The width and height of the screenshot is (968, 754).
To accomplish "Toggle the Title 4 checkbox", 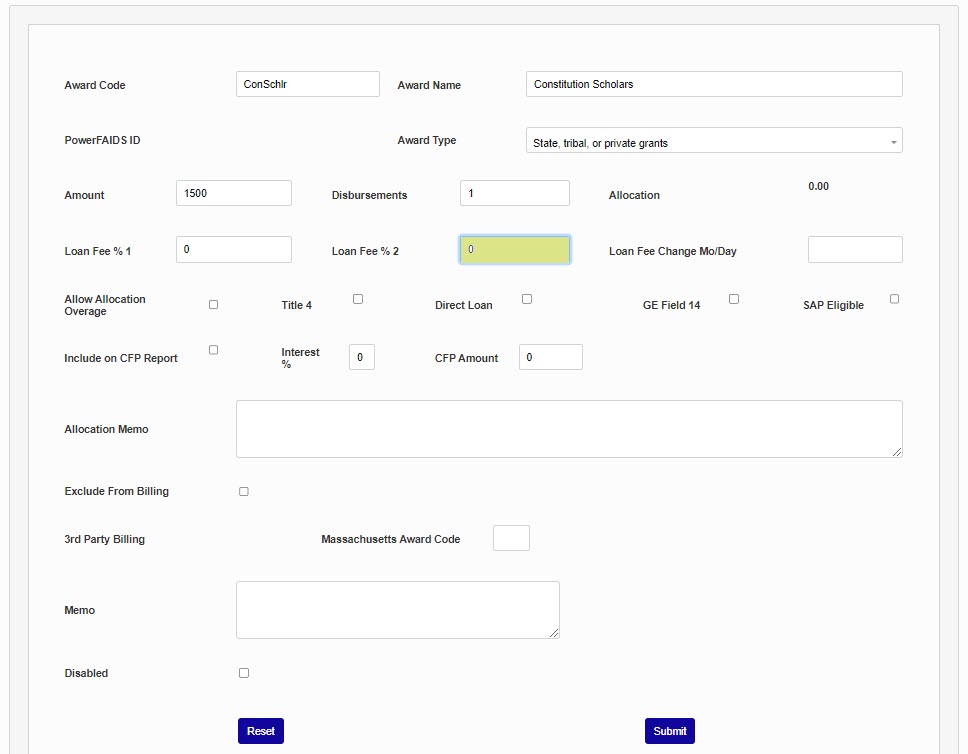I will coord(358,299).
